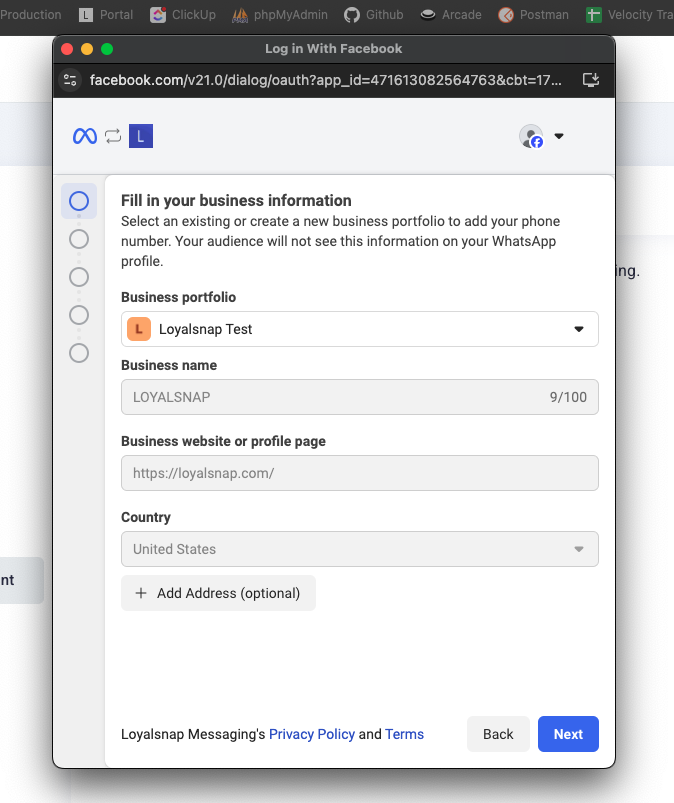This screenshot has height=803, width=674.
Task: Open site information icon in address bar
Action: tap(70, 80)
